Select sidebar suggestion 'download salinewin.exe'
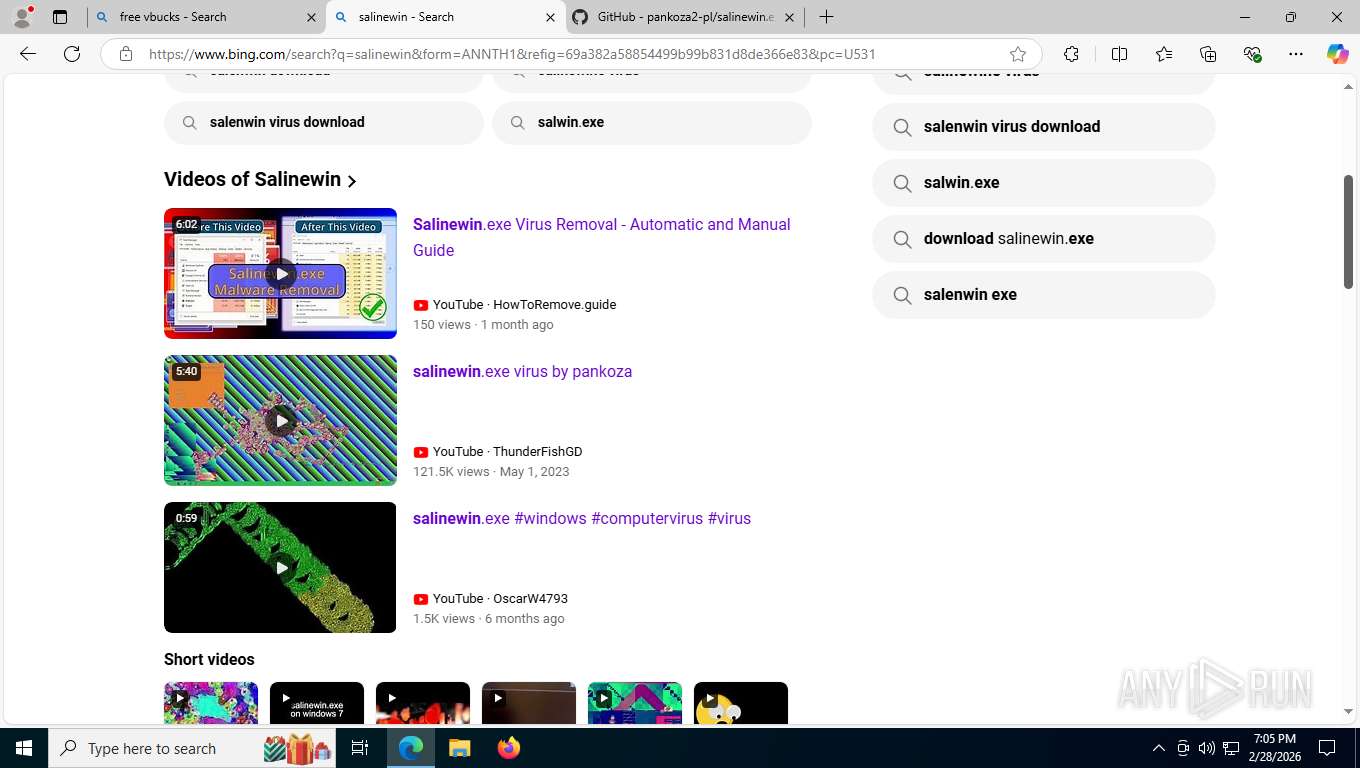 1044,239
